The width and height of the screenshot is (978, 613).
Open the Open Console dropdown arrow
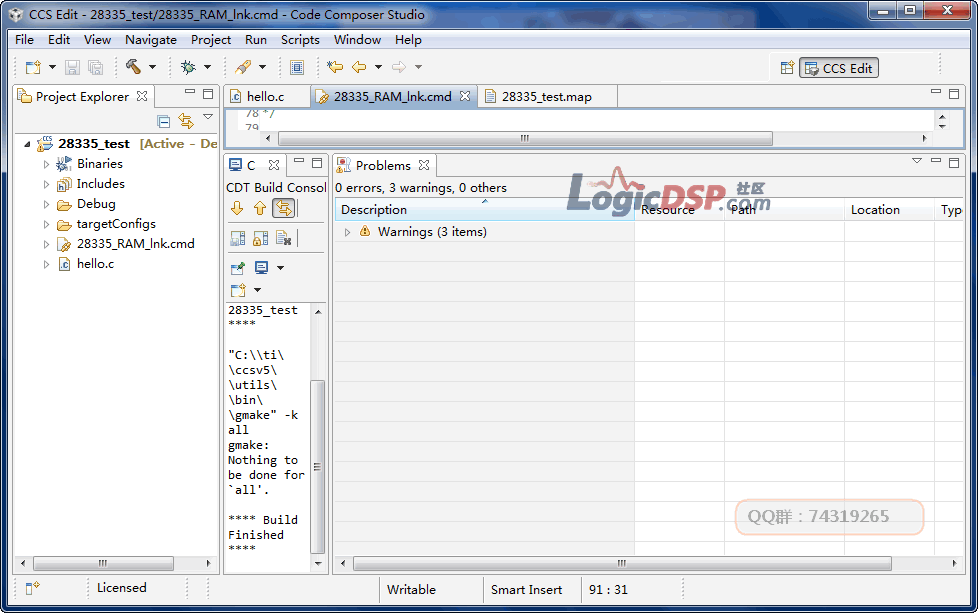coord(258,290)
